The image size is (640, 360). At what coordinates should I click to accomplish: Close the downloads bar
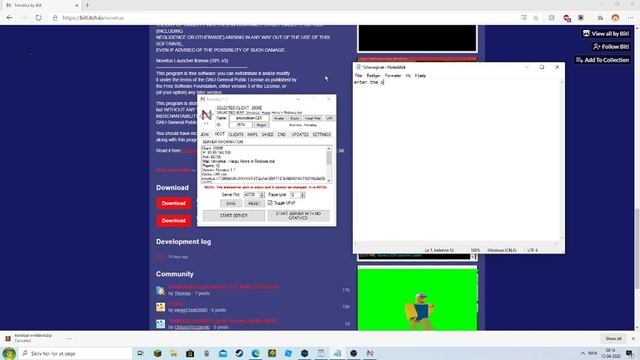[x=633, y=339]
